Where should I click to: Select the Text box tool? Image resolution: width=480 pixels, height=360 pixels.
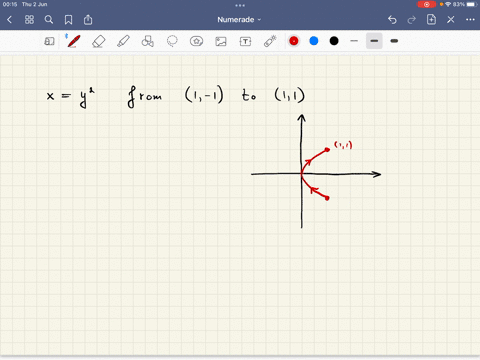coord(245,41)
